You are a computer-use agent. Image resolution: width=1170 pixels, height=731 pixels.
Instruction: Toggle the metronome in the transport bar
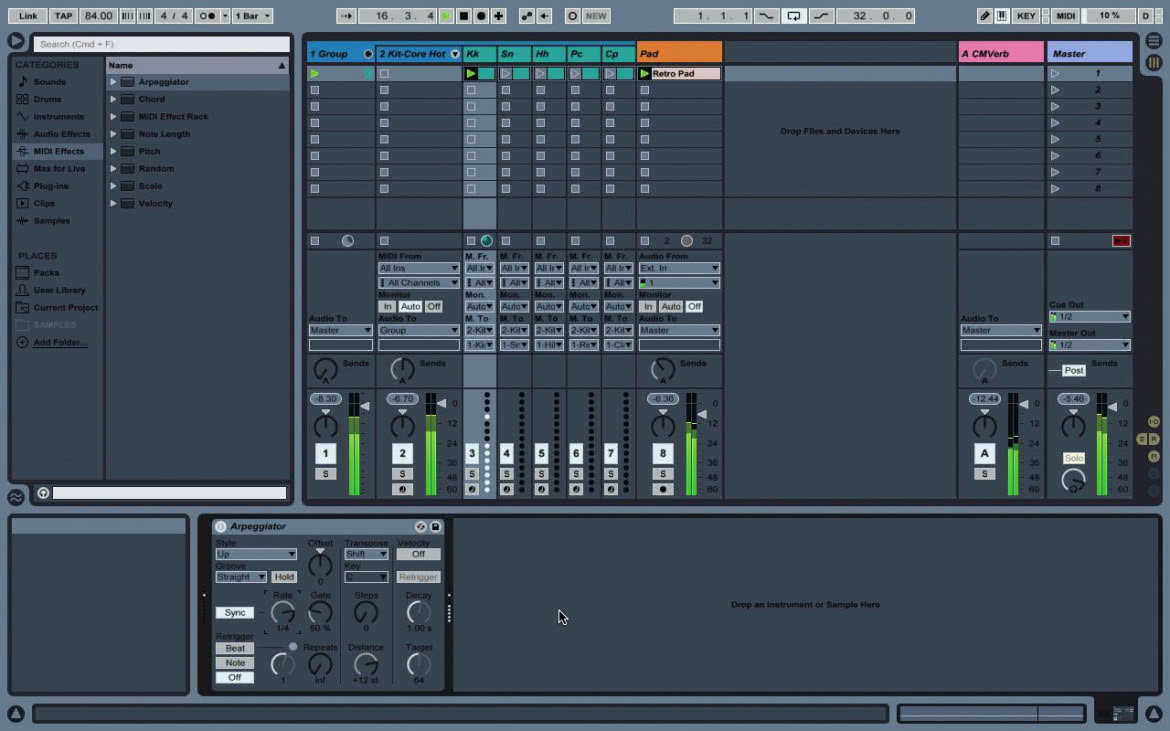pyautogui.click(x=208, y=16)
